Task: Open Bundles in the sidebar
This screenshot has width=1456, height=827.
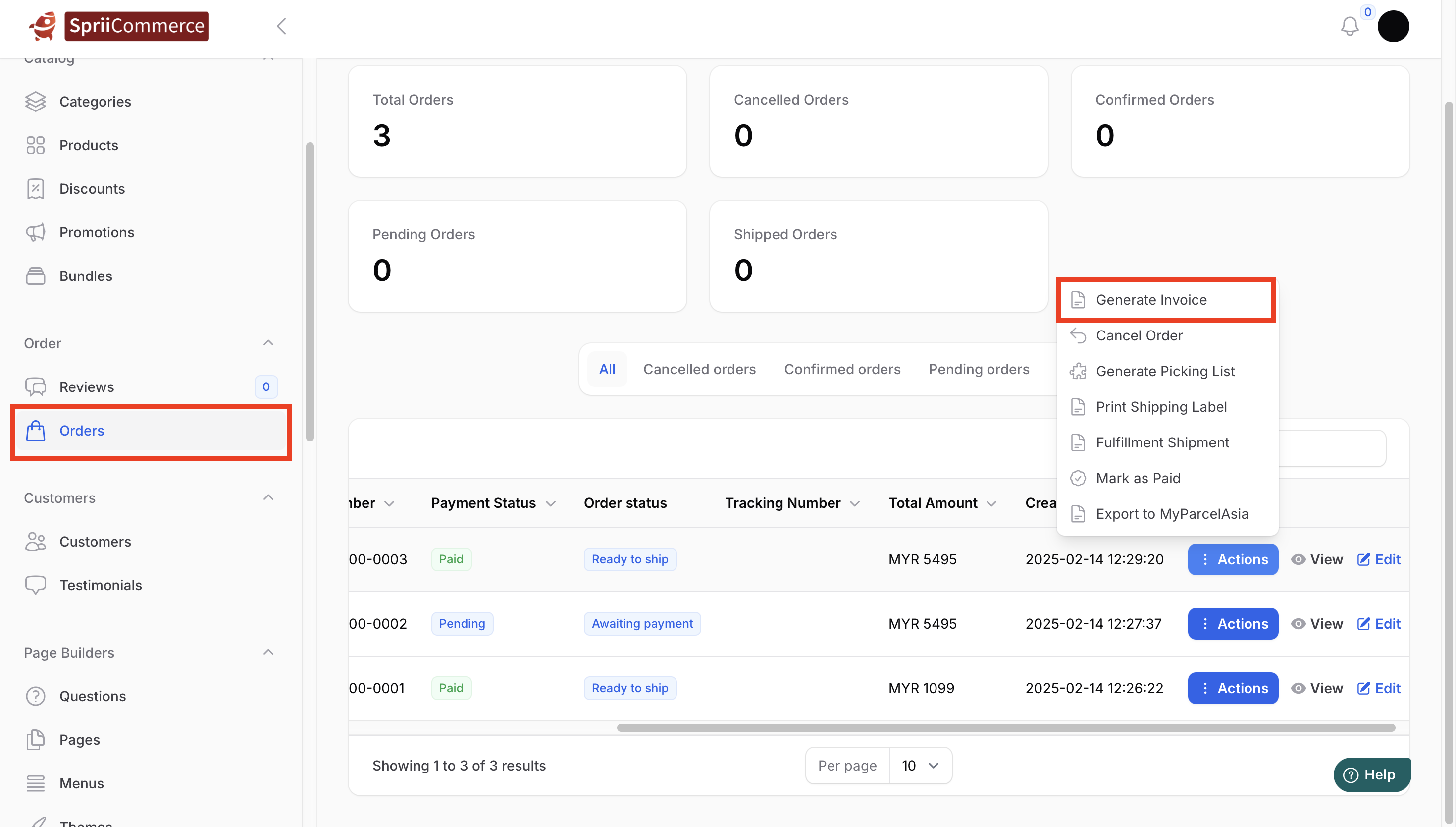Action: 86,276
